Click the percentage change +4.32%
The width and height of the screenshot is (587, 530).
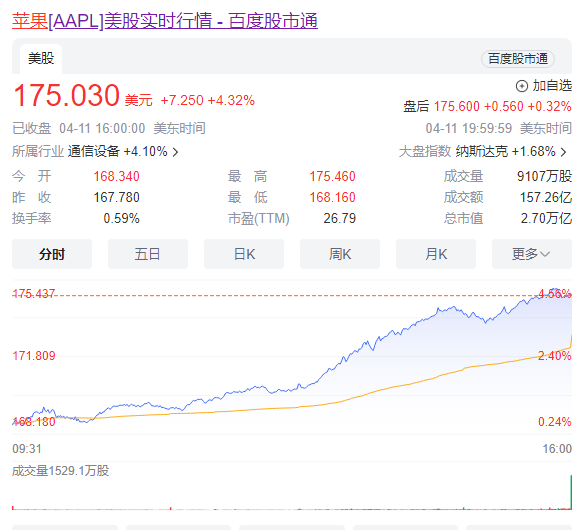231,100
